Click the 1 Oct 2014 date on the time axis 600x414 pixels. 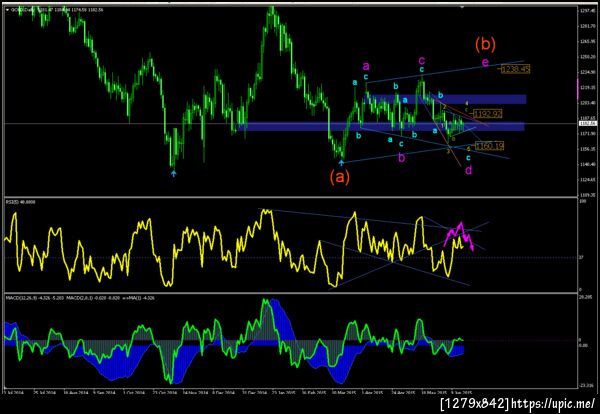pyautogui.click(x=136, y=393)
